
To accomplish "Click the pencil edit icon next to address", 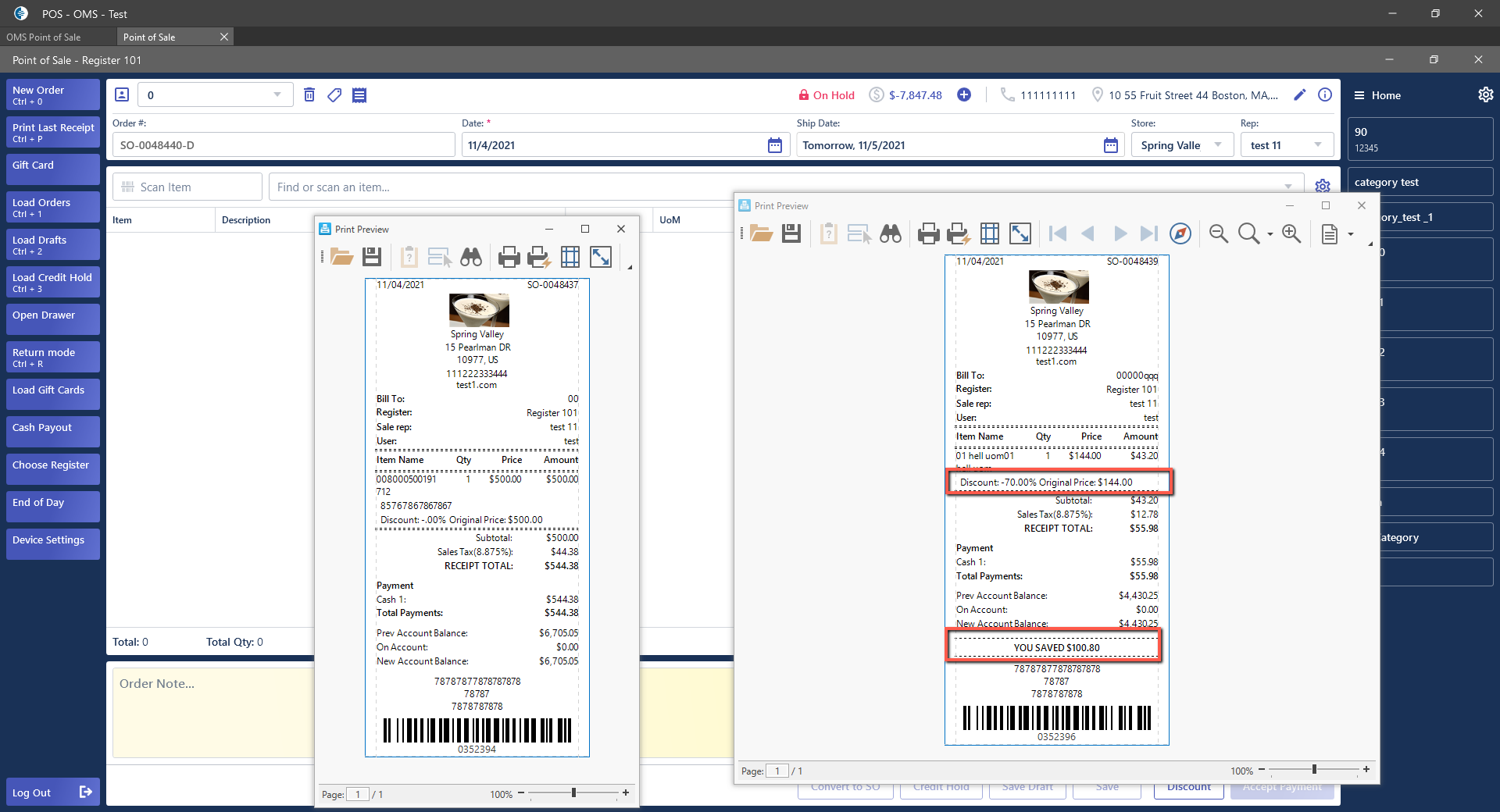I will [x=1300, y=95].
